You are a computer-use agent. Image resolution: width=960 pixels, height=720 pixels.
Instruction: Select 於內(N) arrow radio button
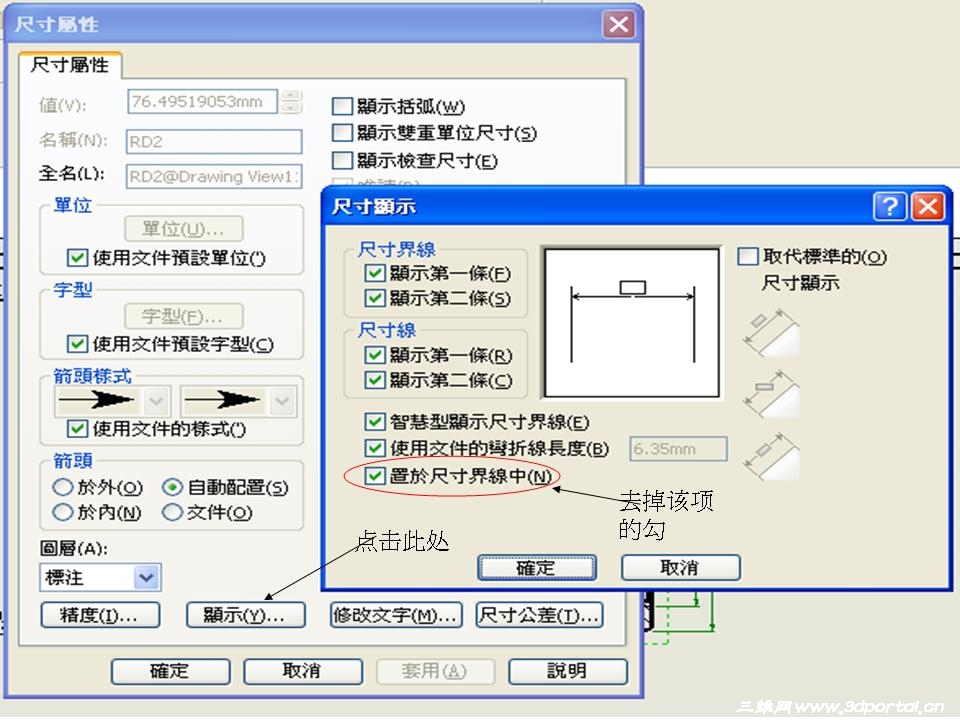pos(62,512)
